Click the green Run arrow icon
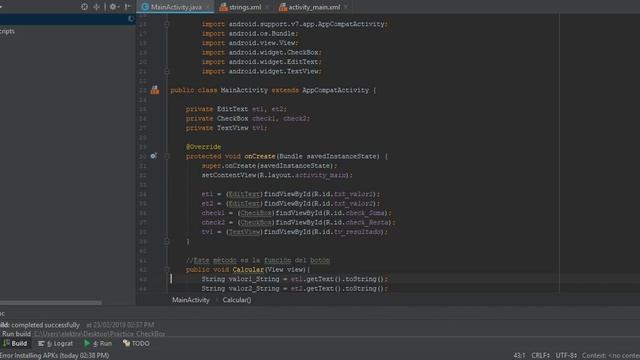Screen dimensions: 640x360 point(87,343)
